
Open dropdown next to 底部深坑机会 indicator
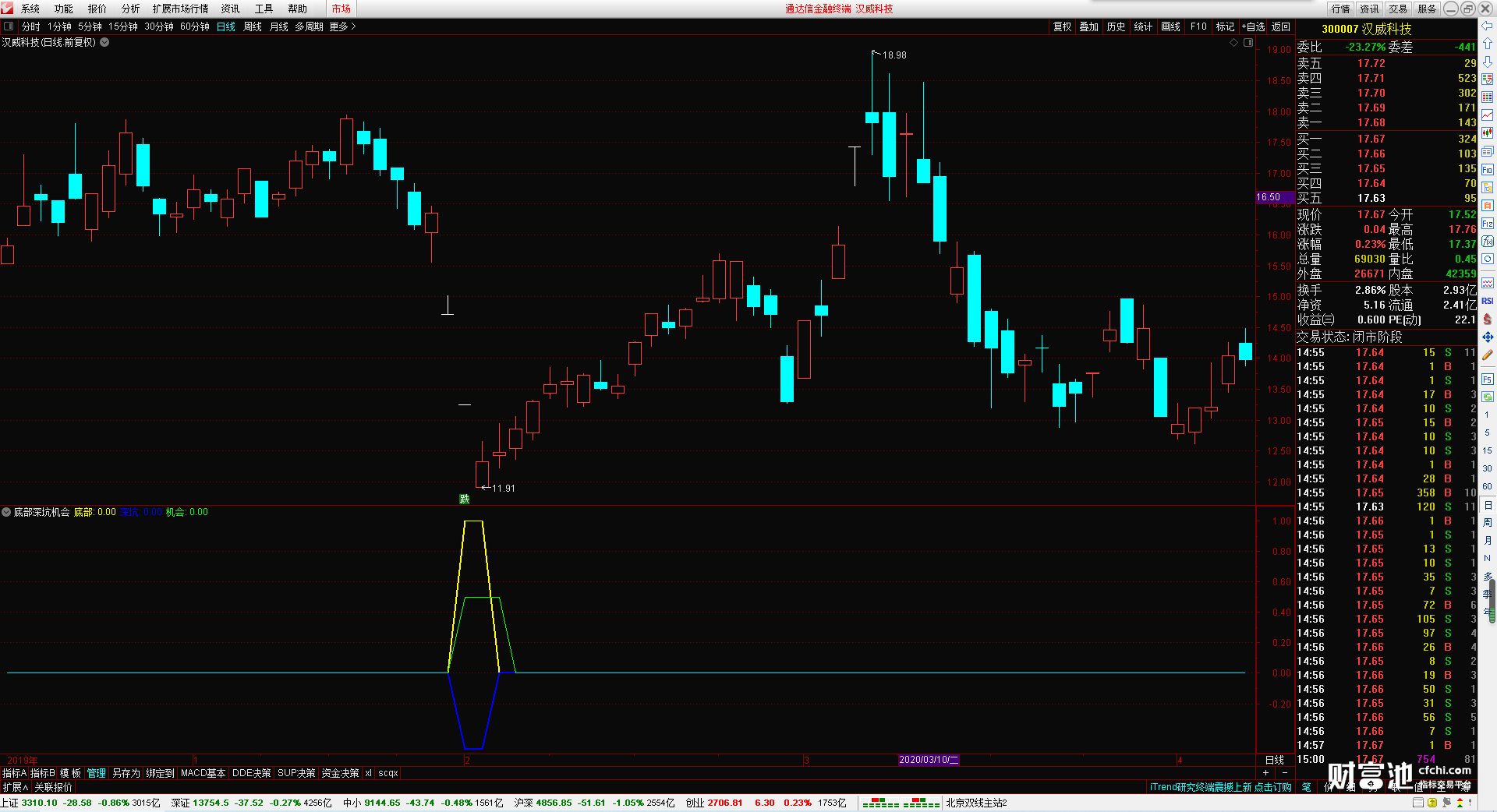pyautogui.click(x=6, y=512)
